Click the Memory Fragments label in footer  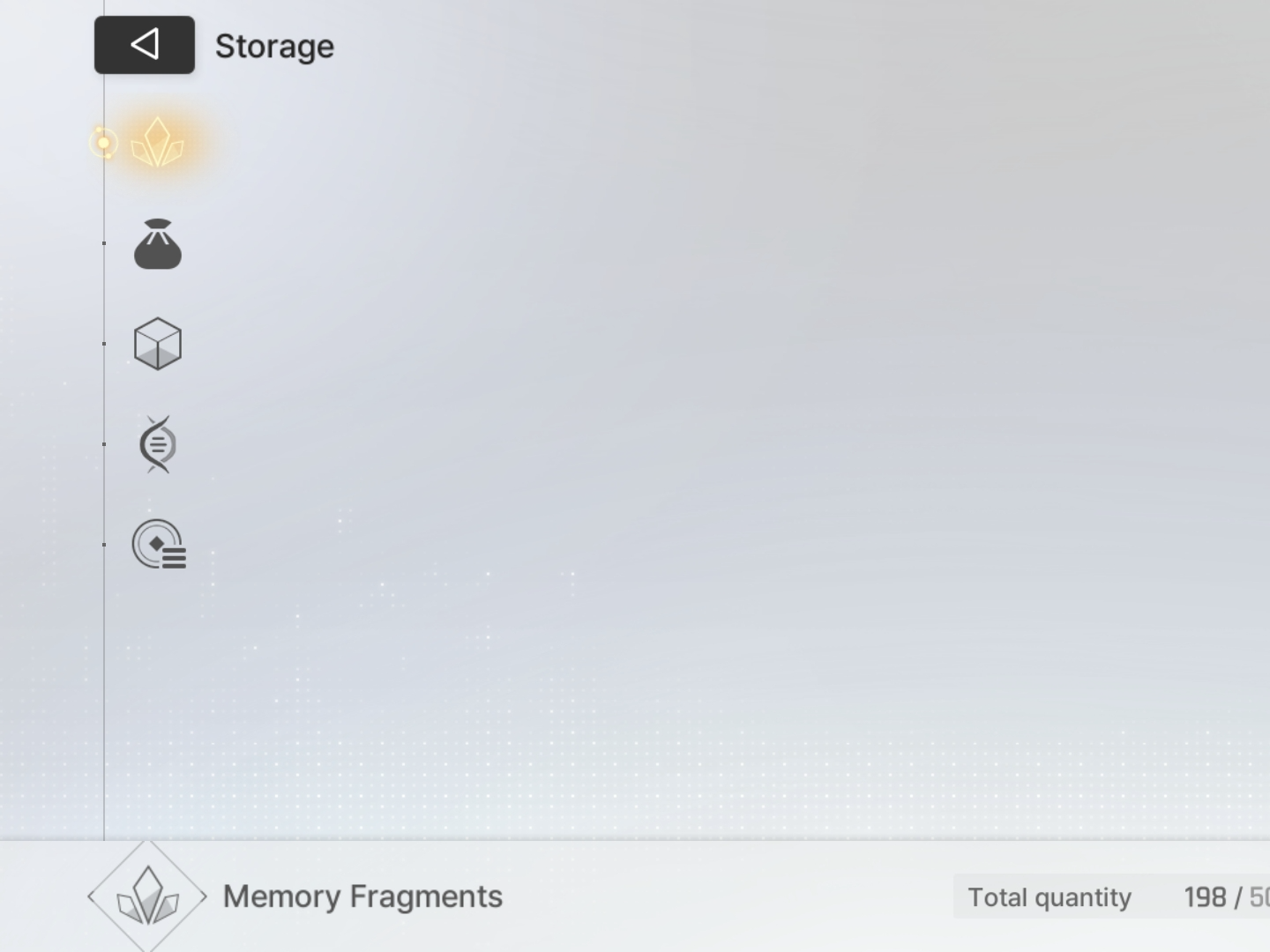pyautogui.click(x=362, y=896)
